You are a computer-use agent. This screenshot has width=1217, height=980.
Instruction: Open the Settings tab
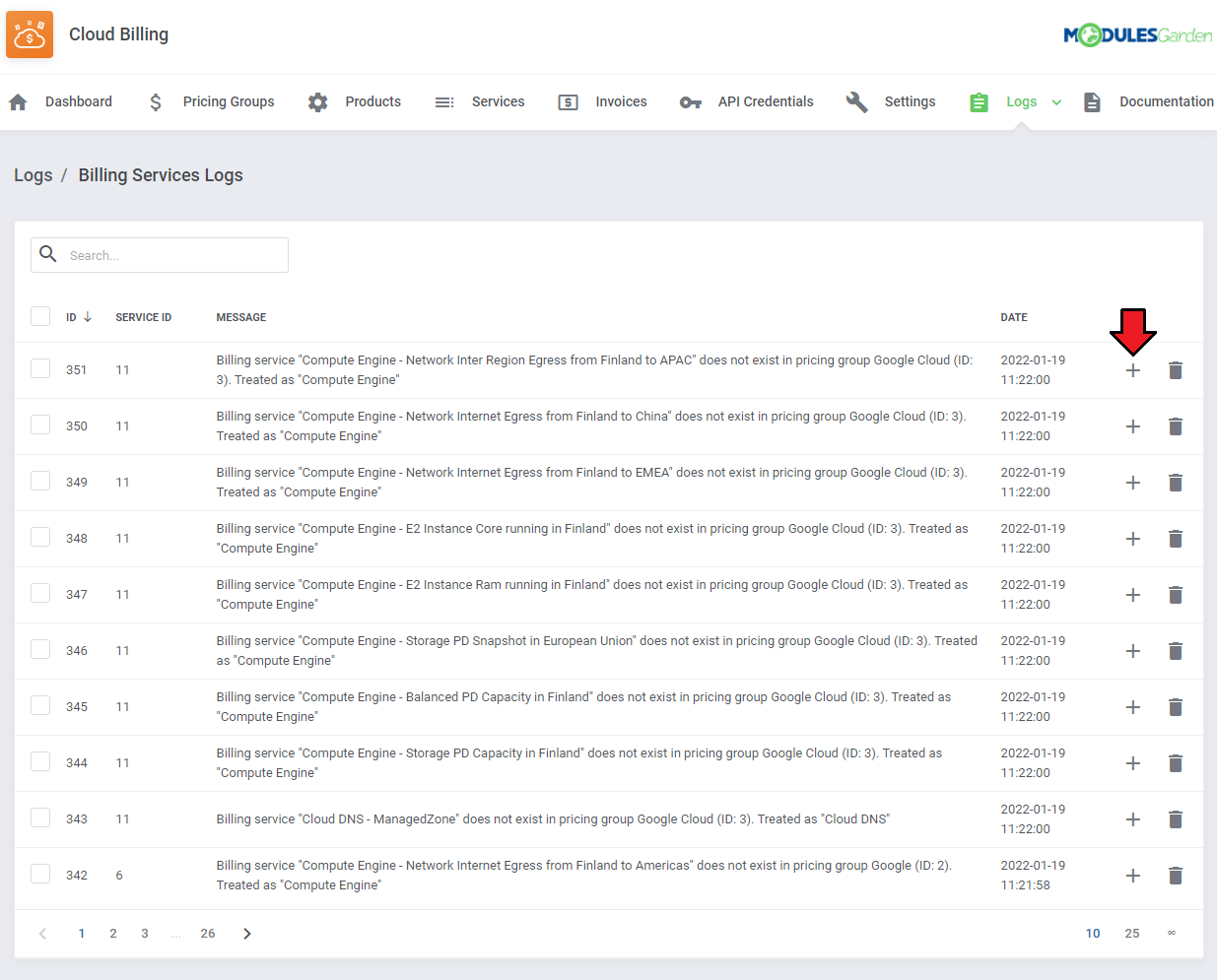pos(891,102)
